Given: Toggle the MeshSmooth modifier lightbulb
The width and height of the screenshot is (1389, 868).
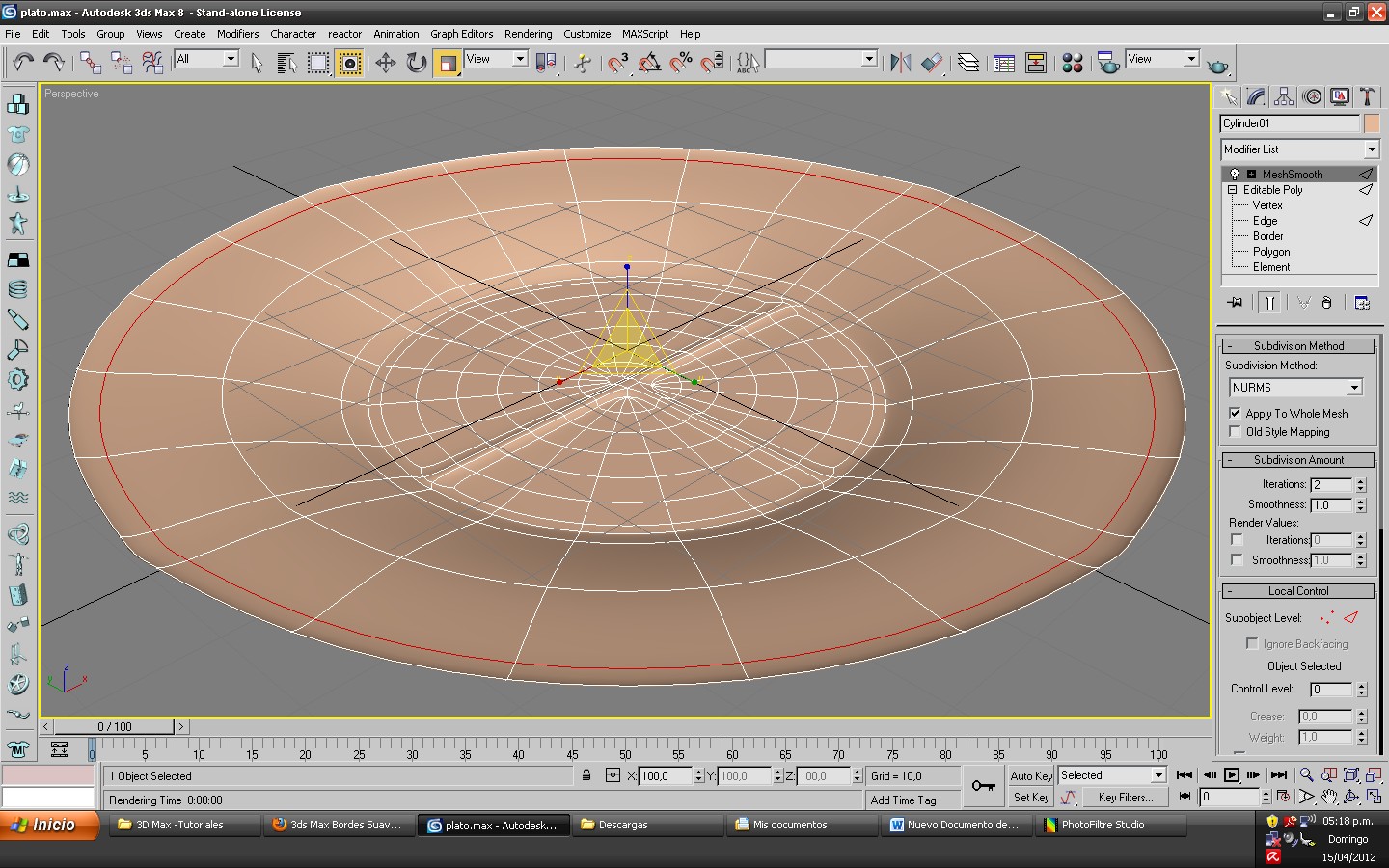Looking at the screenshot, I should 1234,175.
